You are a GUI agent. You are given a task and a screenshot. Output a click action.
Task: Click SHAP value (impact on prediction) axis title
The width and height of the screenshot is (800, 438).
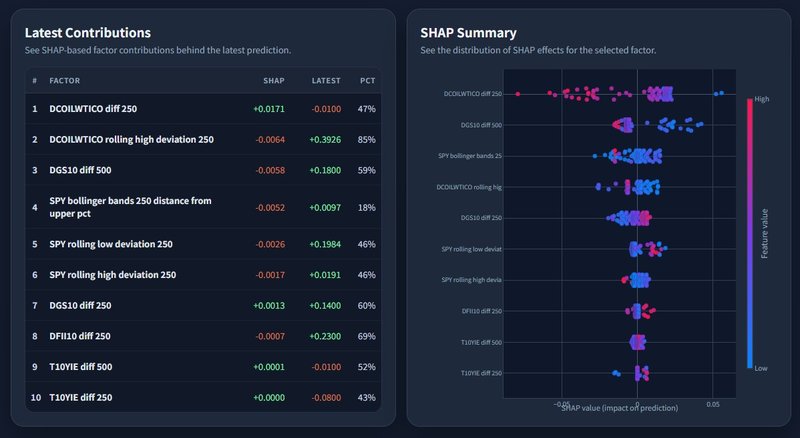click(620, 408)
